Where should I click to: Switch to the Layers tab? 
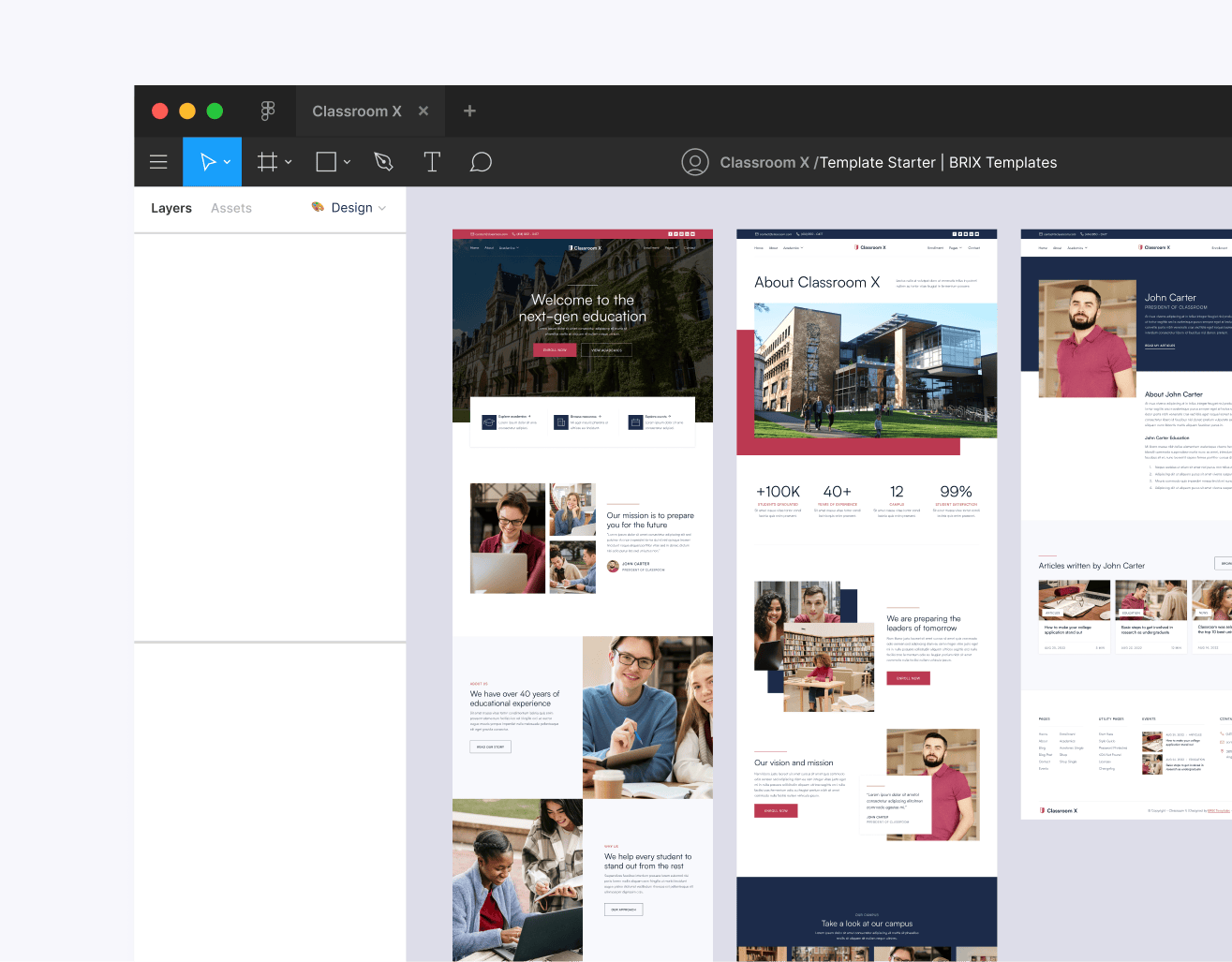[171, 208]
